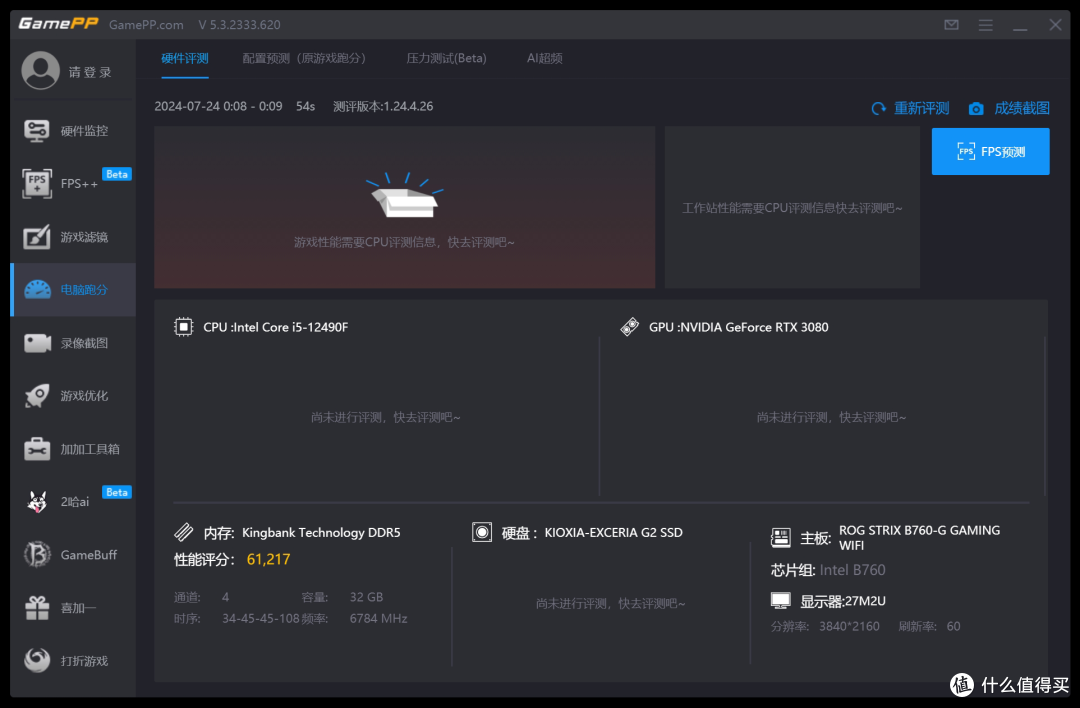Click the Beta badge next to FPS++
The image size is (1080, 708).
click(117, 174)
